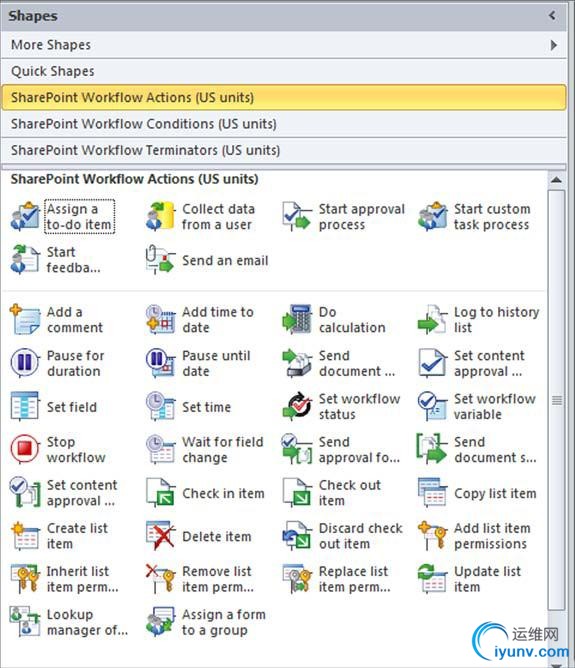Select the Discard check out item icon
Viewport: 575px width, 668px height.
pos(296,536)
